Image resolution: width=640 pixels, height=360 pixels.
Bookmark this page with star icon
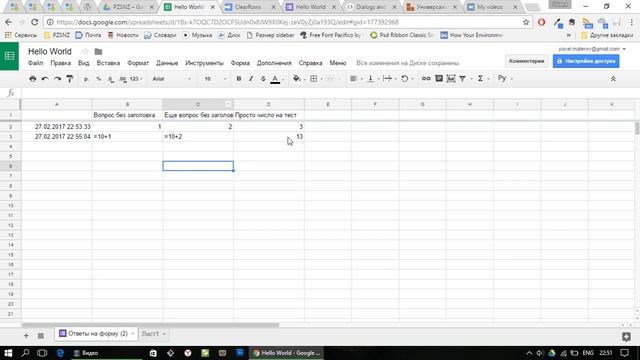(x=526, y=22)
